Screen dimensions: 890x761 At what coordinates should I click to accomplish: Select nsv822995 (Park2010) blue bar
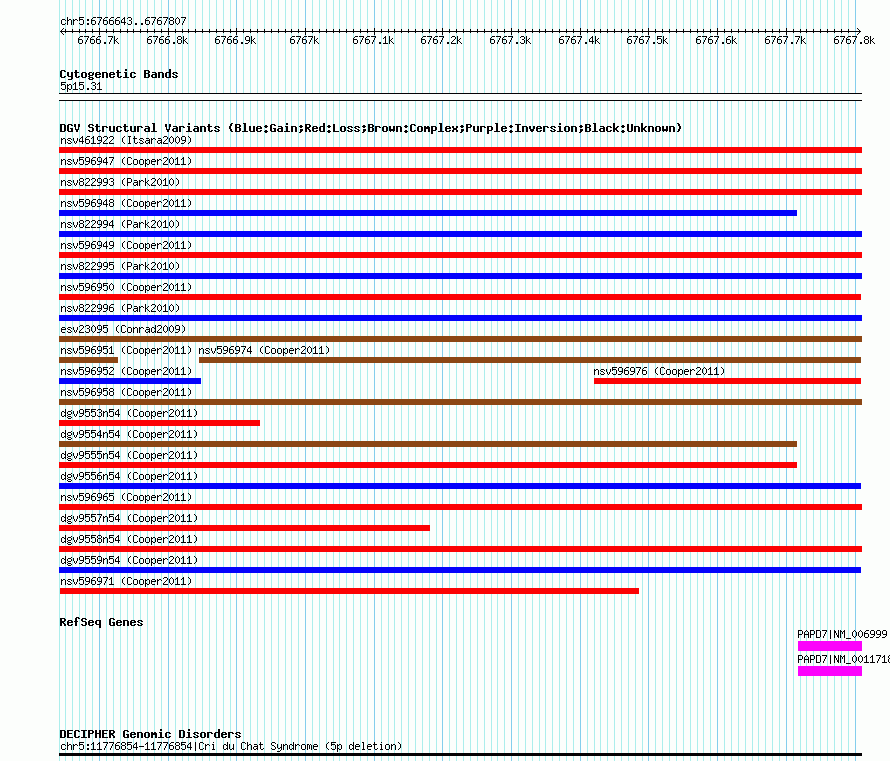tap(460, 276)
